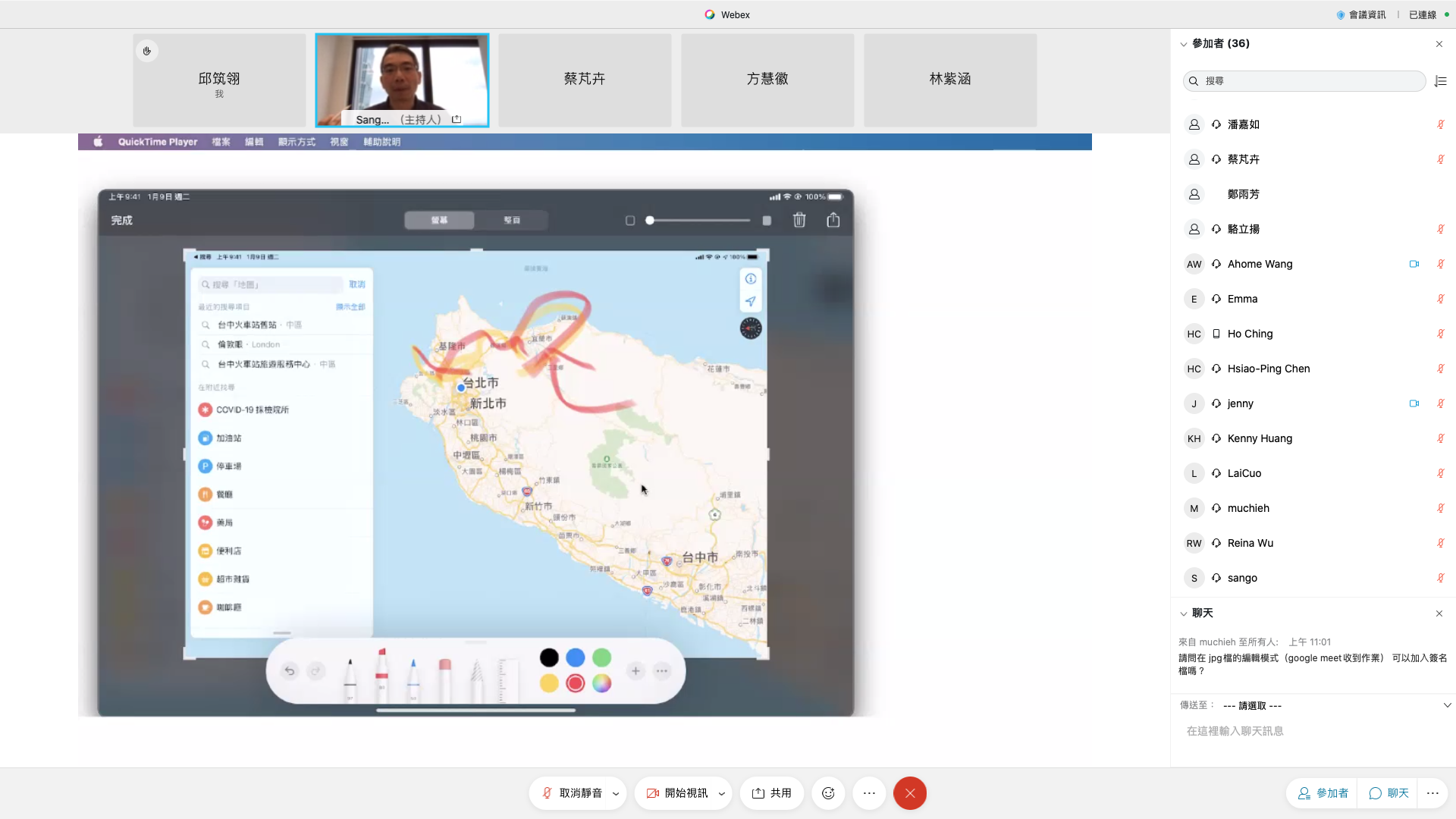Turn on camera with 開始視訊 button
Viewport: 1456px width, 819px height.
click(676, 793)
